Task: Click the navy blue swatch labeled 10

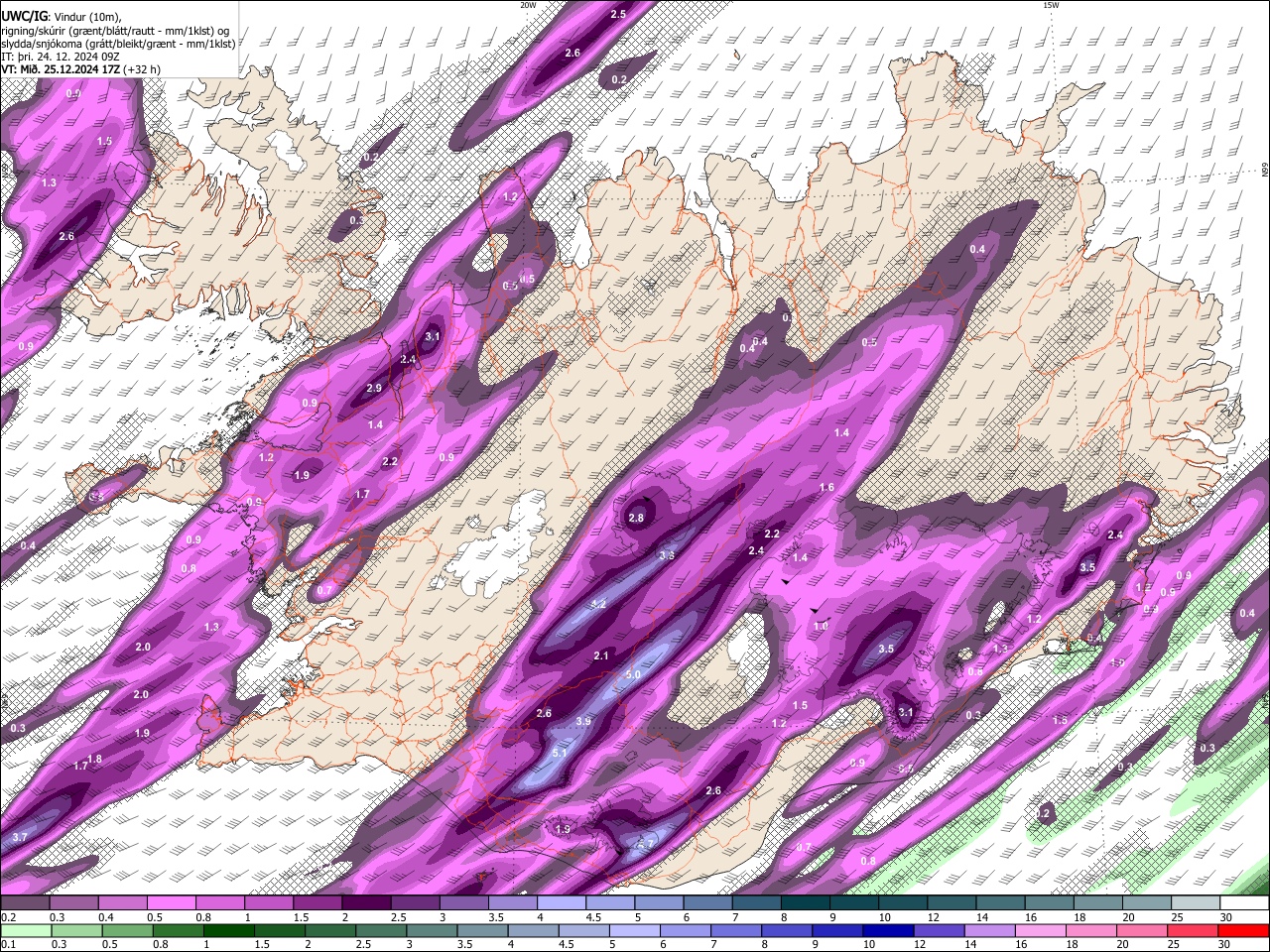Action: pos(888,930)
